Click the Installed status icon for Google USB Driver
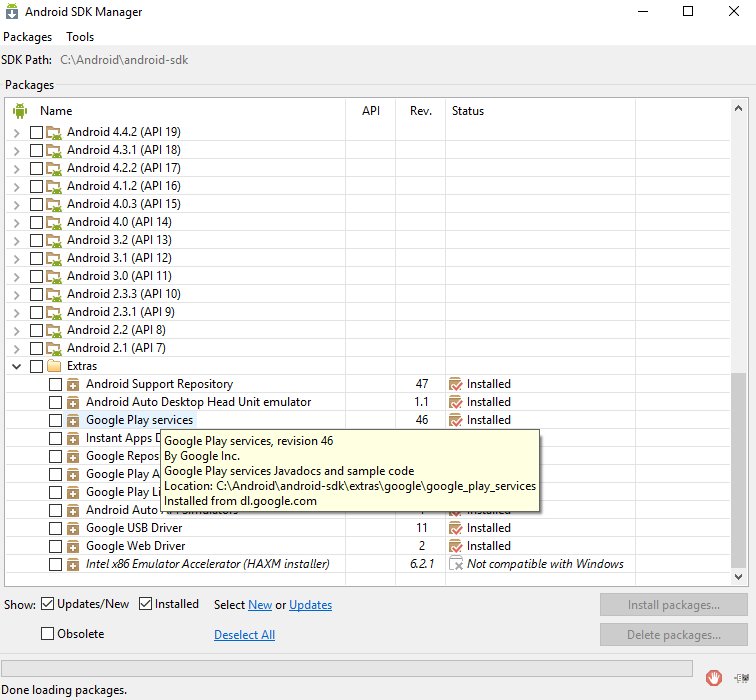The height and width of the screenshot is (700, 756). click(x=456, y=528)
